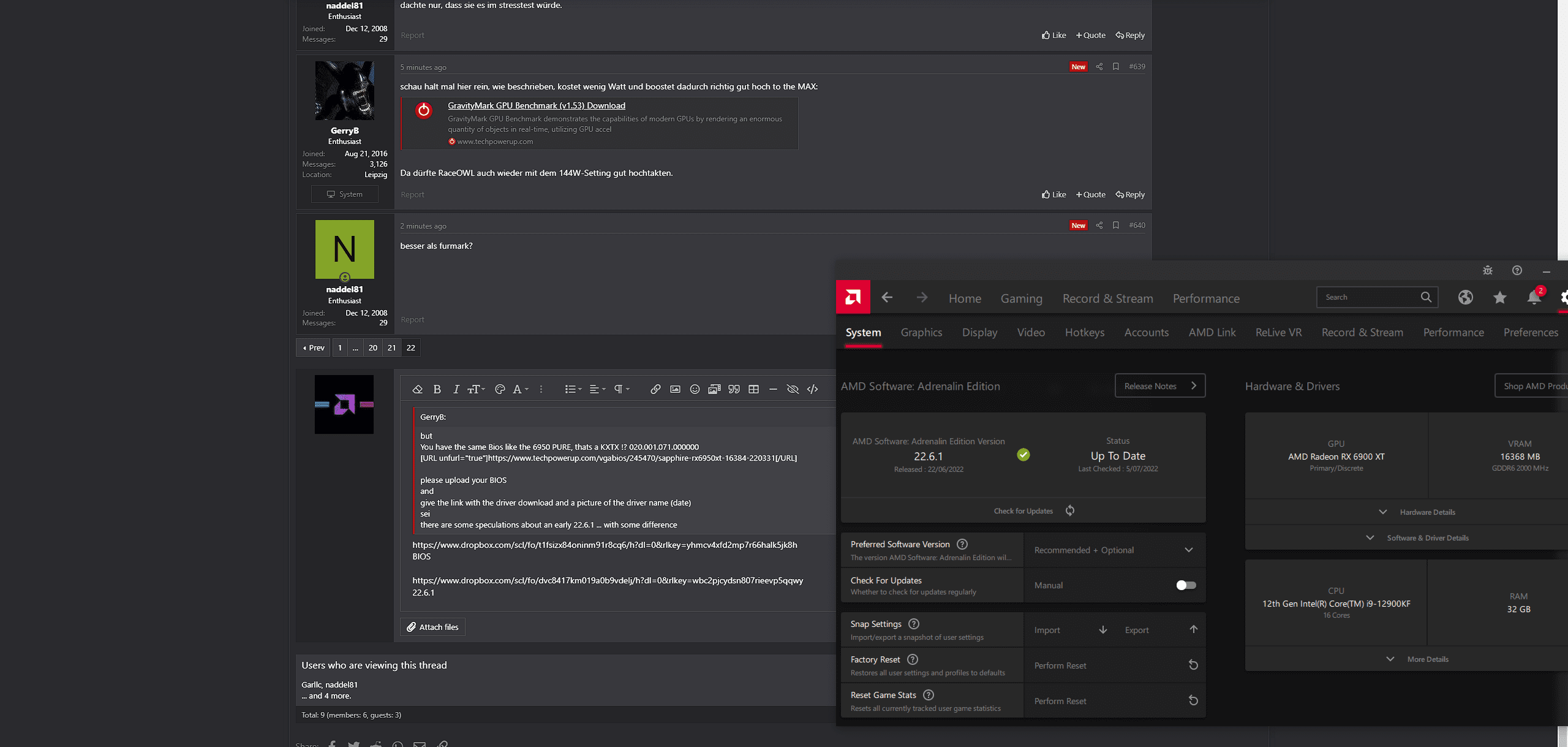Click Perform Reset for Factory Reset
The height and width of the screenshot is (747, 1568).
pos(1115,665)
